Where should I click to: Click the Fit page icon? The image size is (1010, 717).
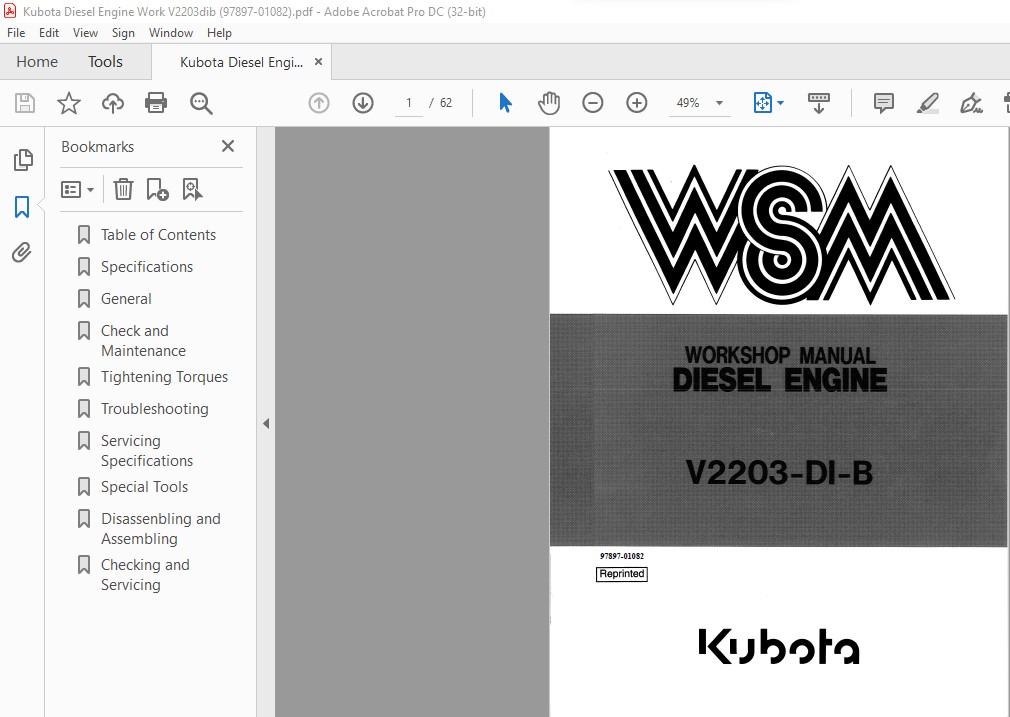[763, 103]
